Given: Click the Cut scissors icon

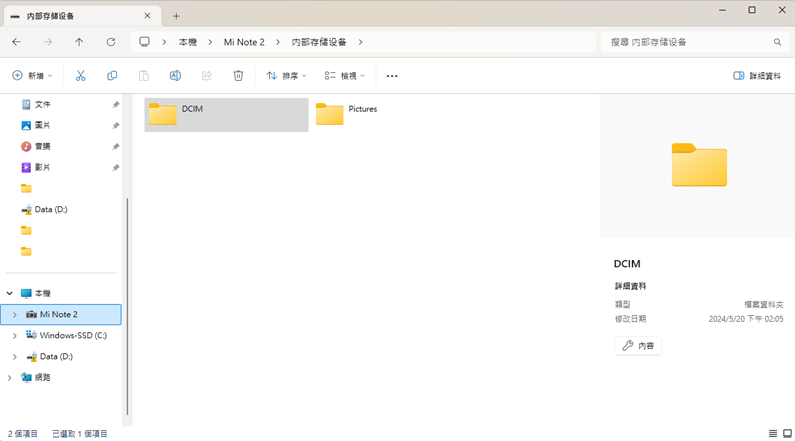Looking at the screenshot, I should [x=80, y=76].
